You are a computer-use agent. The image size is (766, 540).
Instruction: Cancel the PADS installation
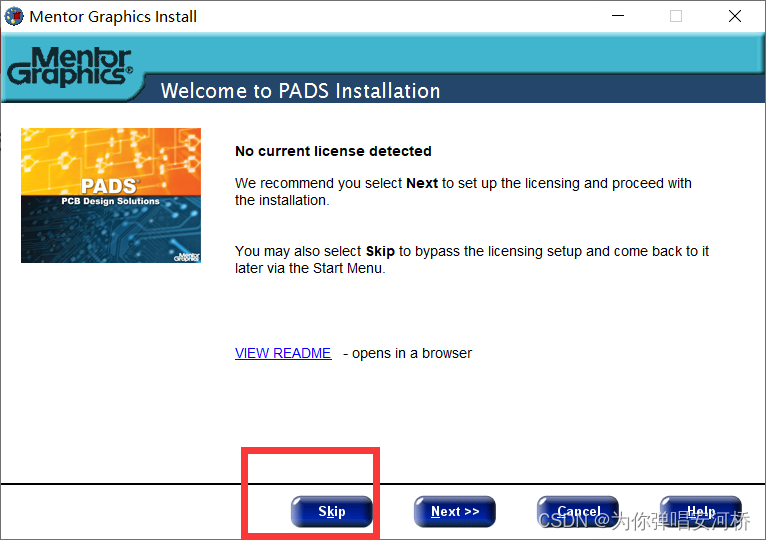point(578,511)
